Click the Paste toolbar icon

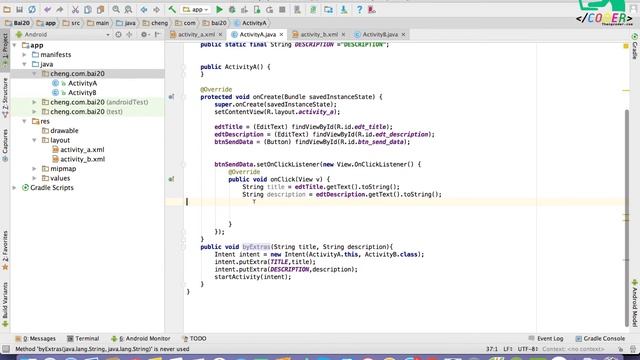point(100,9)
